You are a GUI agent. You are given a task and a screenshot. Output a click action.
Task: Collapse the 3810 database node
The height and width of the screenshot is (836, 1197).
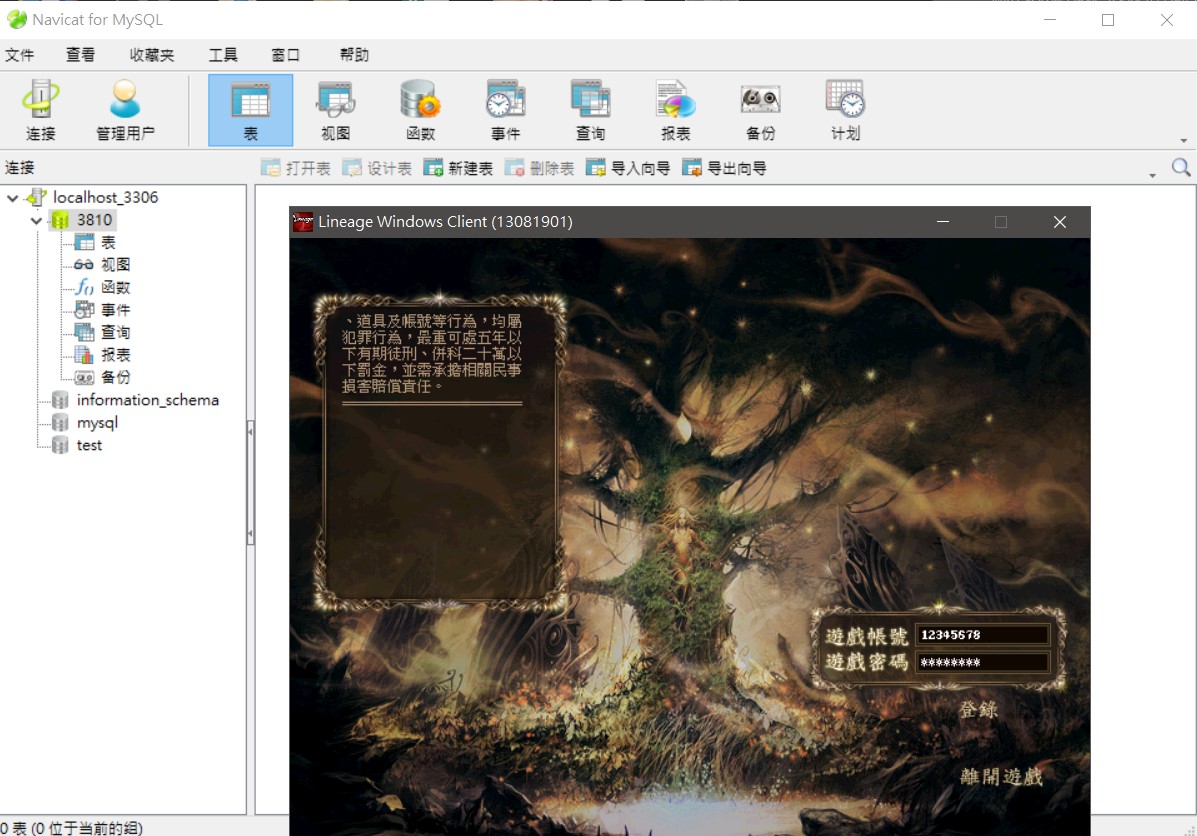point(36,221)
